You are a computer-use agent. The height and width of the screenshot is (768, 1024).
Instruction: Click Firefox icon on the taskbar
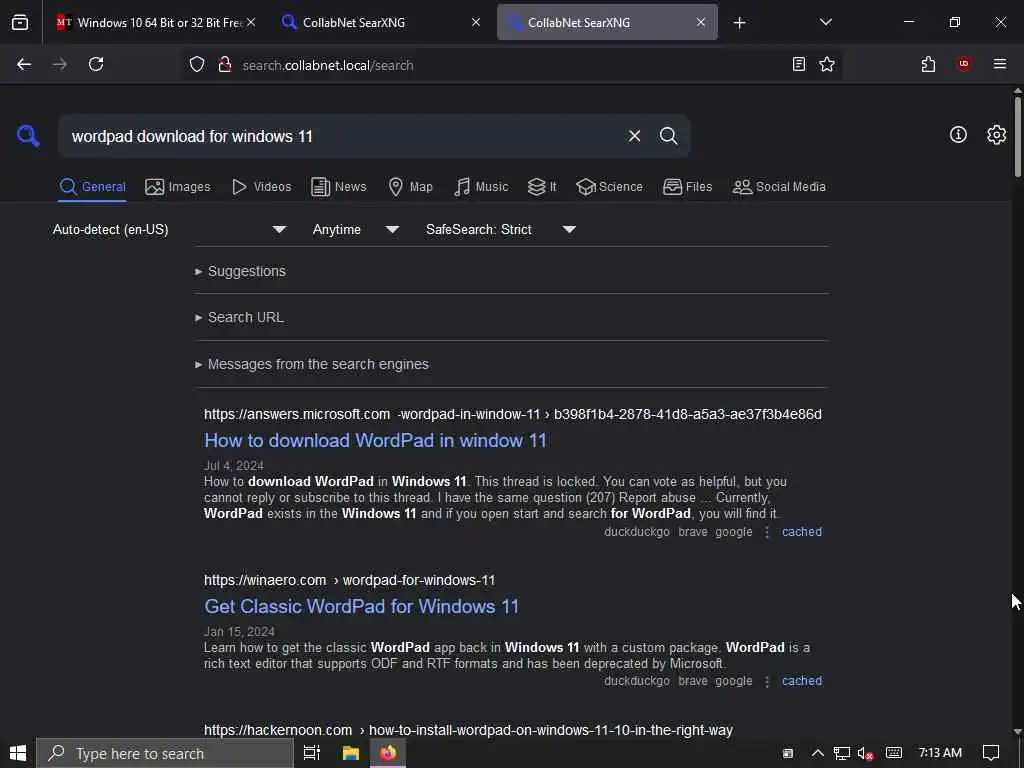point(388,753)
